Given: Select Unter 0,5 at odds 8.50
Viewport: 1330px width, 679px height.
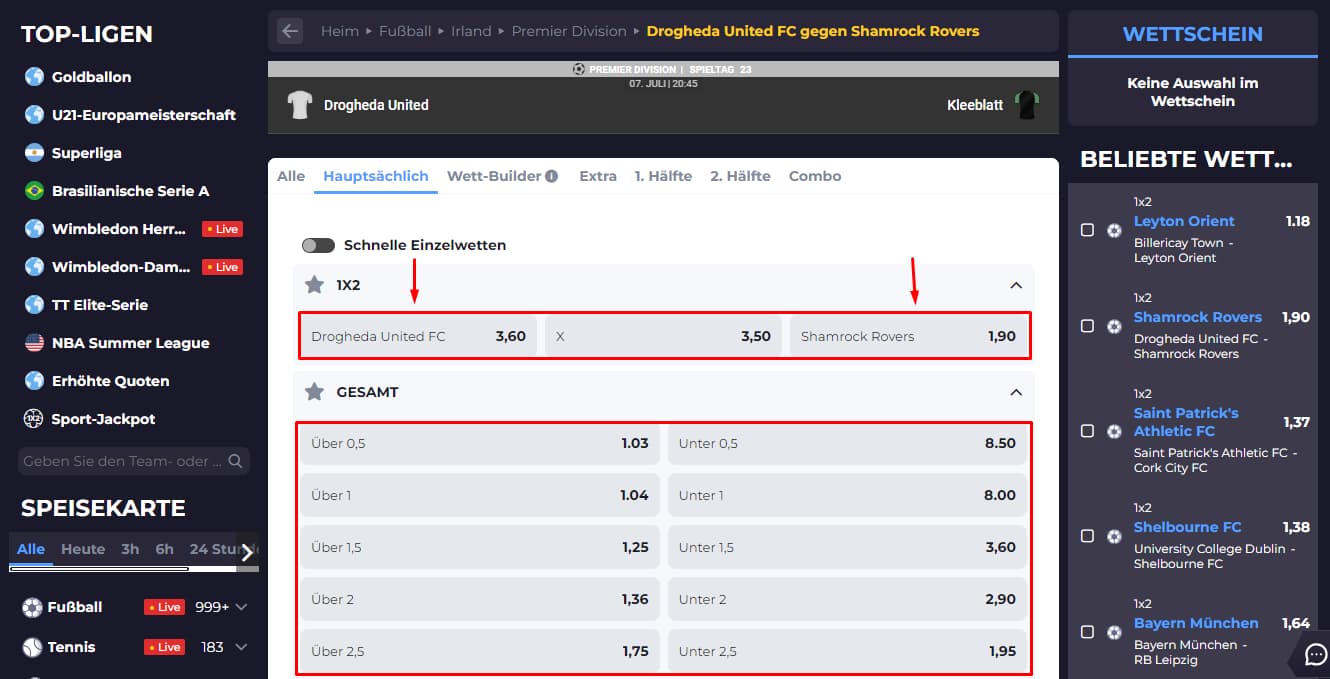Looking at the screenshot, I should (x=847, y=443).
